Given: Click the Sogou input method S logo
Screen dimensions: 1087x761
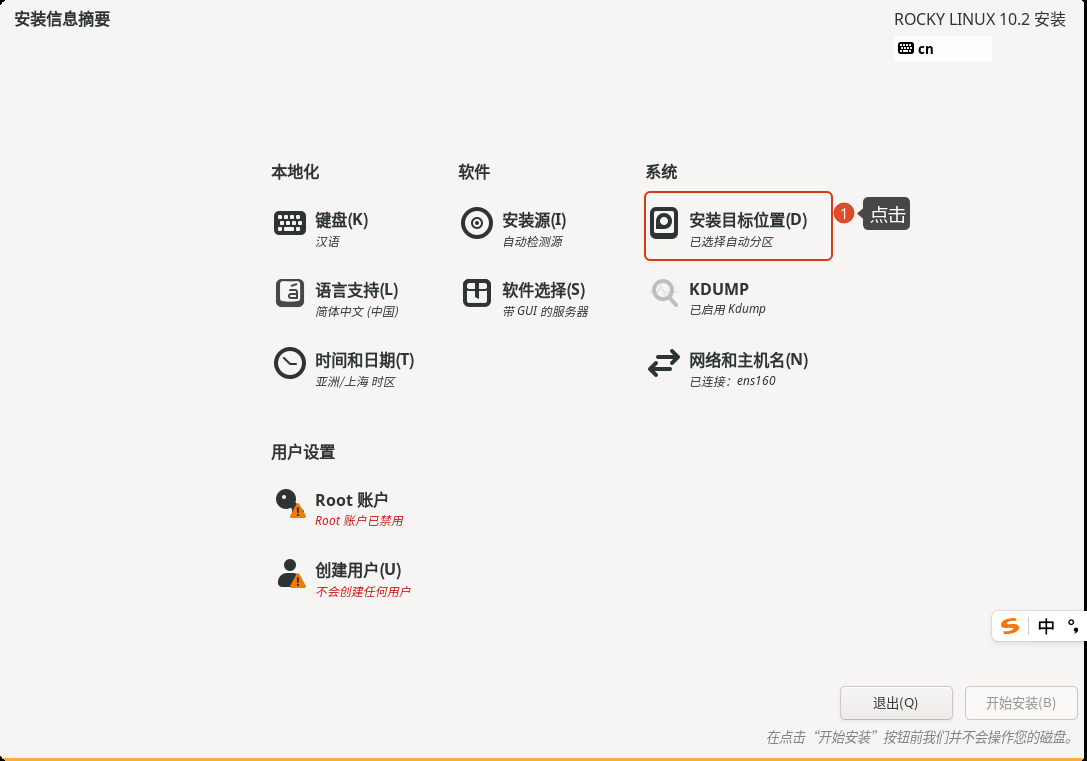Looking at the screenshot, I should point(1010,627).
